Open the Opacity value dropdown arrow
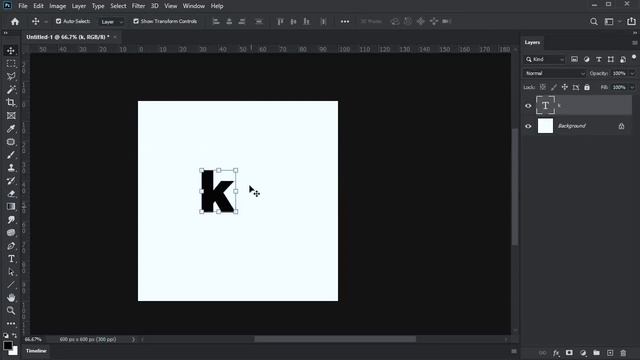 pos(632,73)
